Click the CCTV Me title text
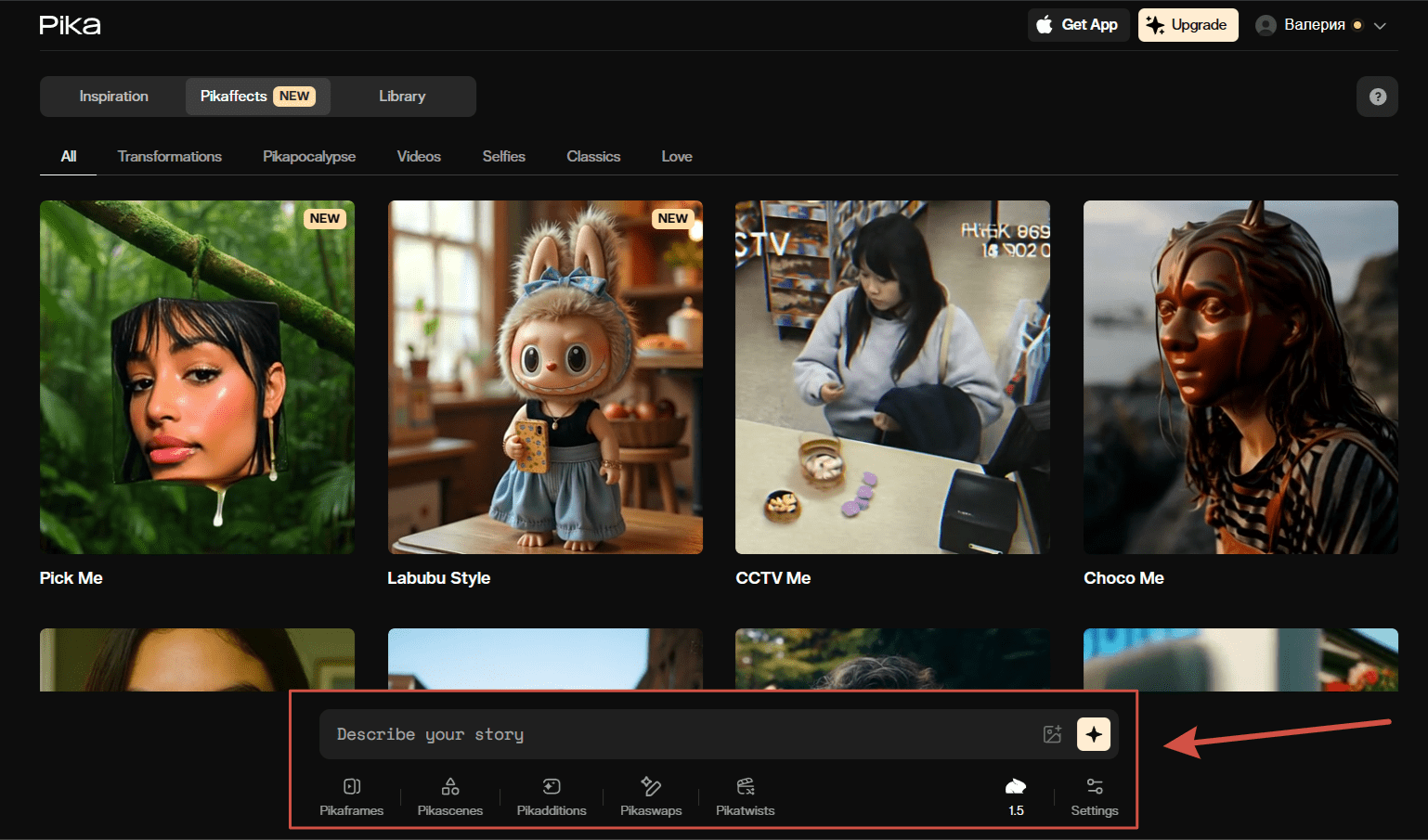Screen dimensions: 1428x840 [773, 578]
